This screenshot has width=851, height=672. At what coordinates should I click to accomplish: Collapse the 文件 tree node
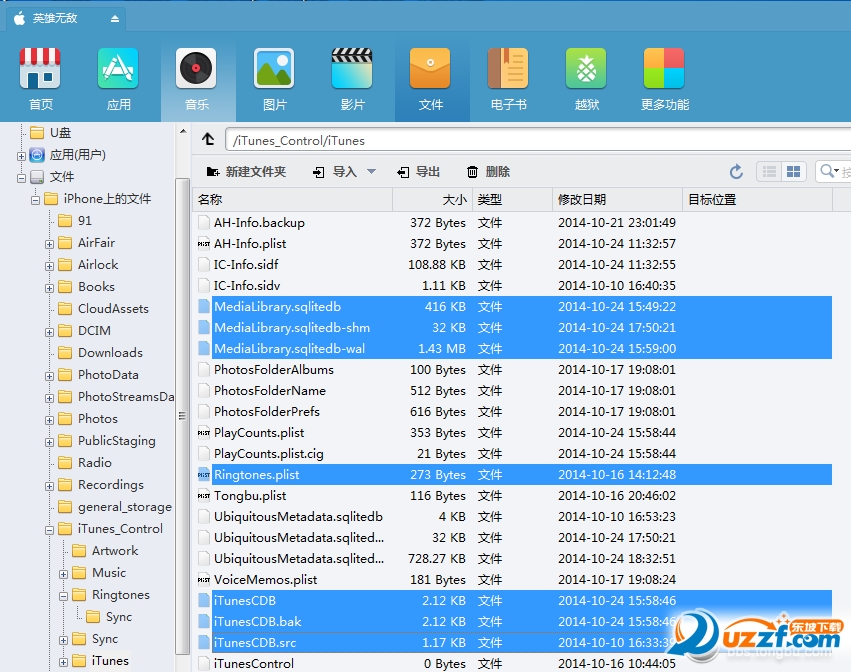pos(21,178)
